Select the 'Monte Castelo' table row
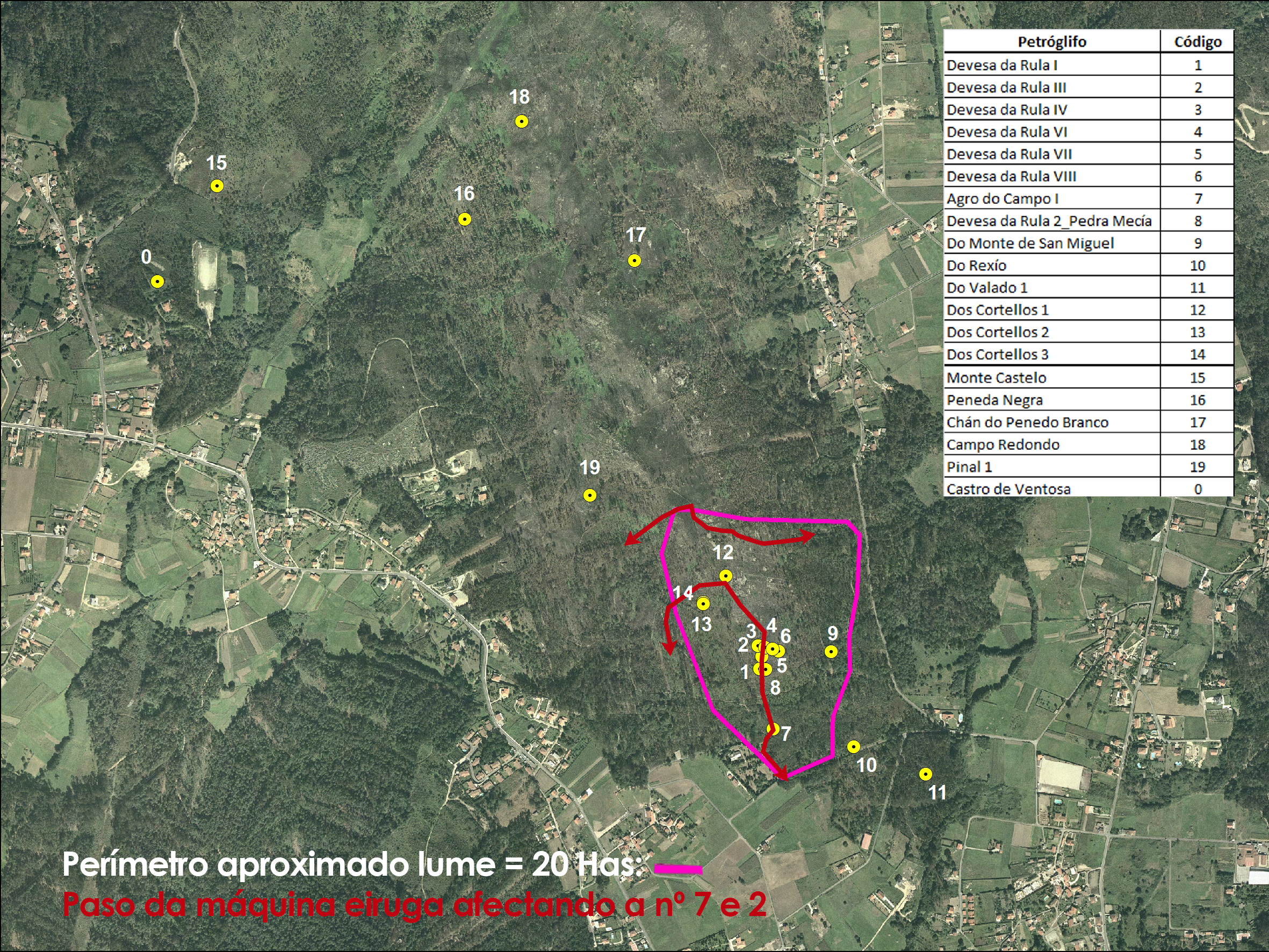1269x952 pixels. click(997, 378)
